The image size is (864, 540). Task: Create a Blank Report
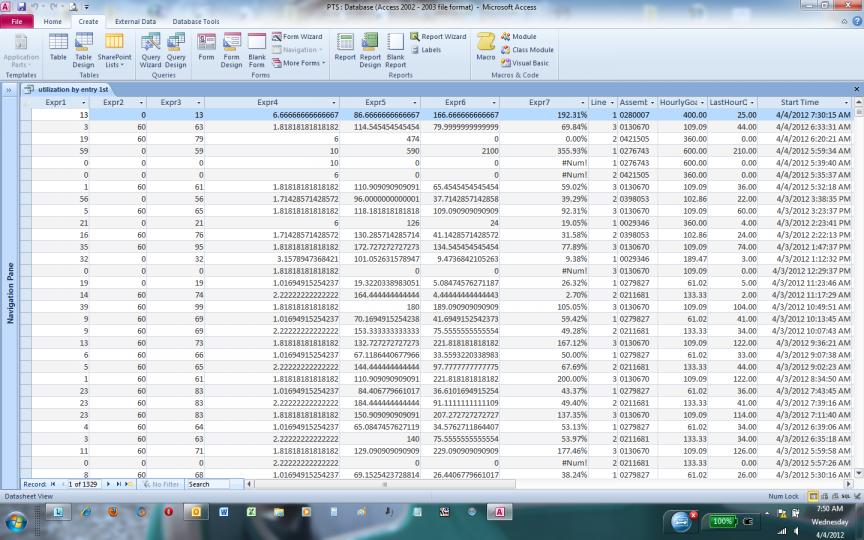(x=396, y=50)
